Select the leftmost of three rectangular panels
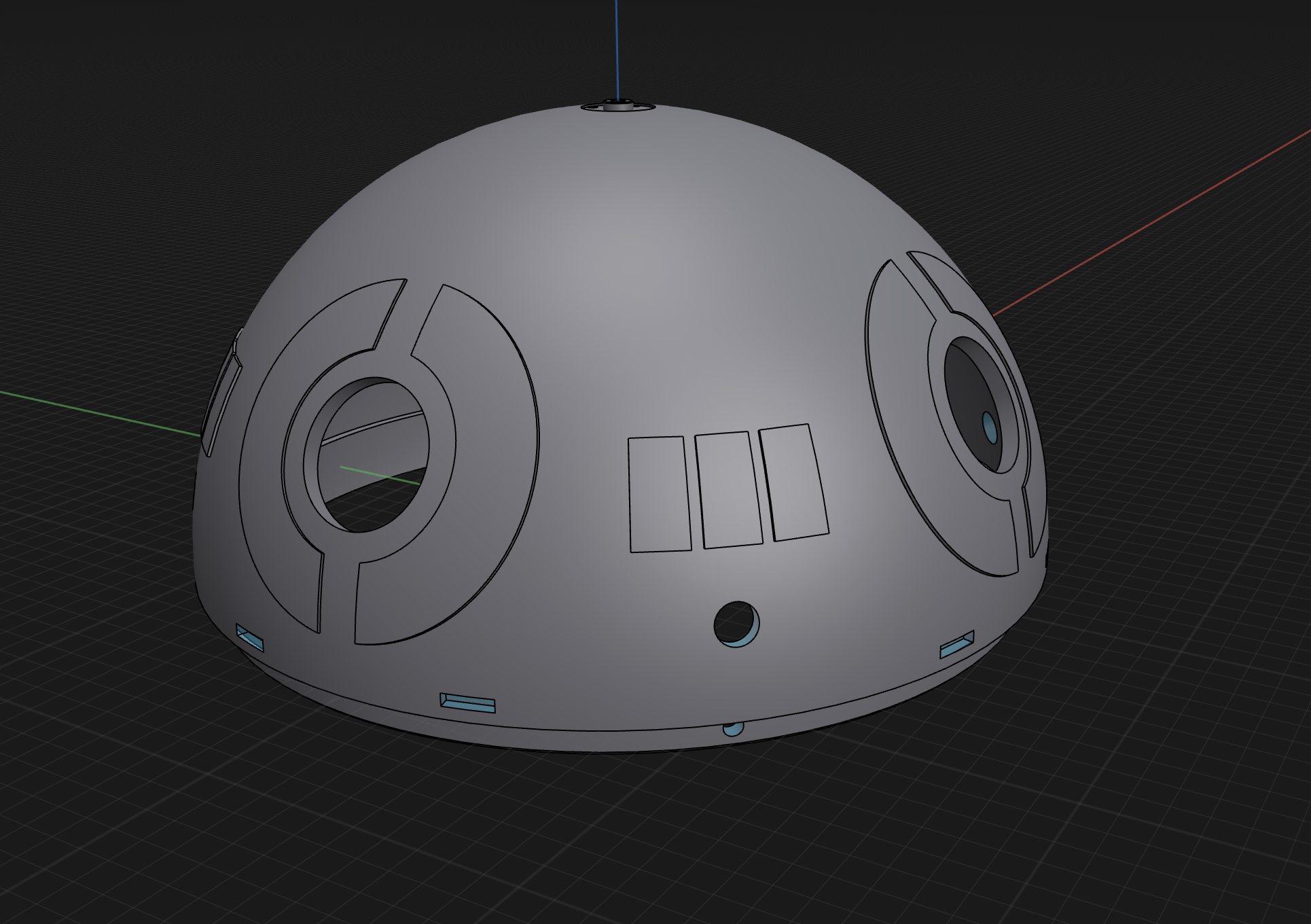This screenshot has width=1311, height=924. tap(660, 494)
